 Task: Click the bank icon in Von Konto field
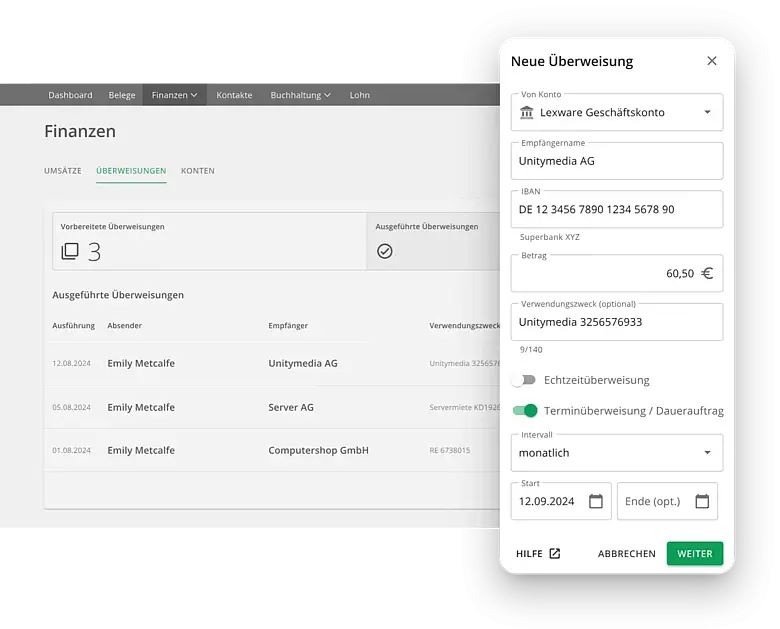(526, 112)
